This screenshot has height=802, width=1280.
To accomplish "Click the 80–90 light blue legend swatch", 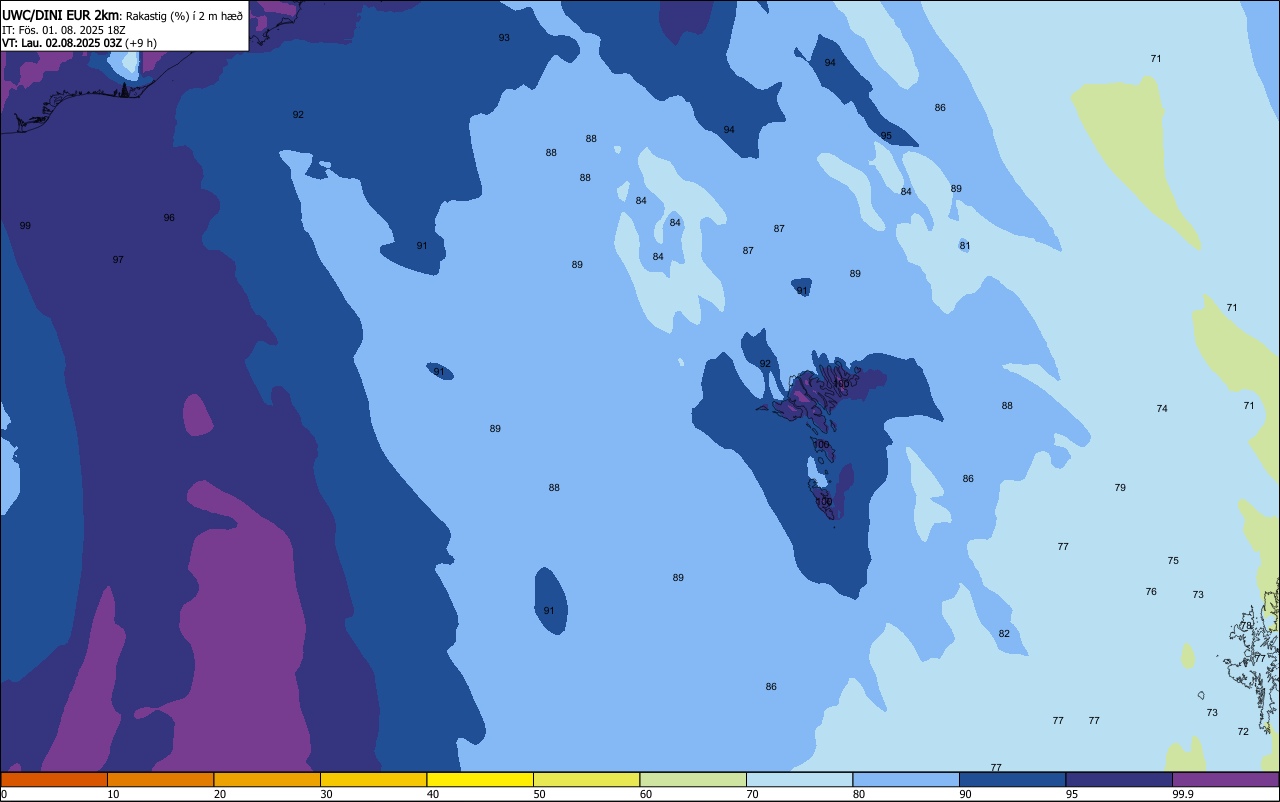I will (906, 779).
